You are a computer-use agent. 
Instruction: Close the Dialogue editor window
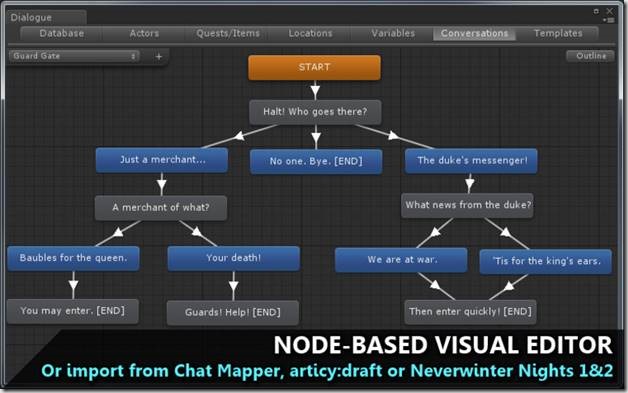[610, 11]
